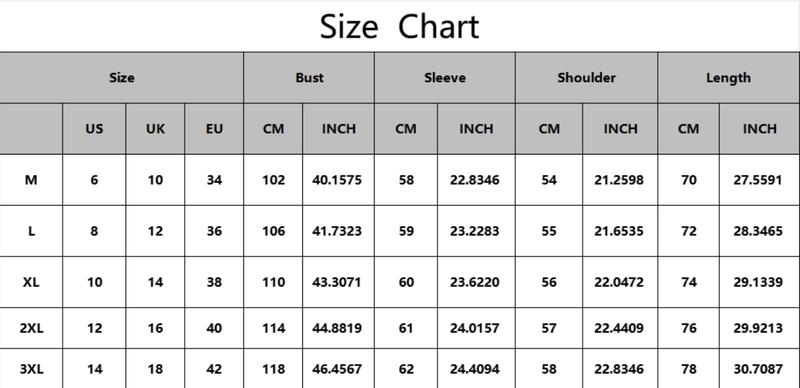Select the 3XL size row label
This screenshot has width=800, height=388.
pyautogui.click(x=31, y=369)
